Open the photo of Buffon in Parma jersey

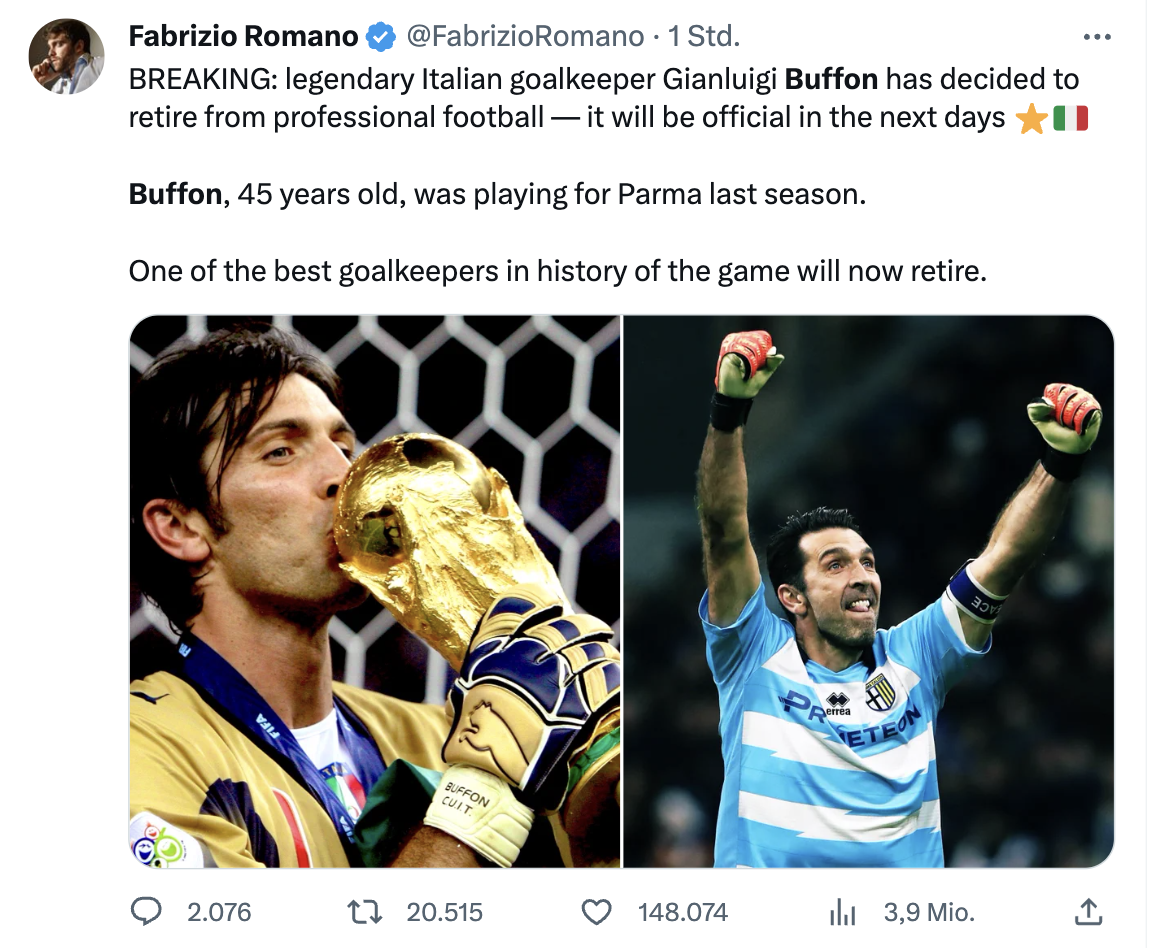tap(868, 591)
